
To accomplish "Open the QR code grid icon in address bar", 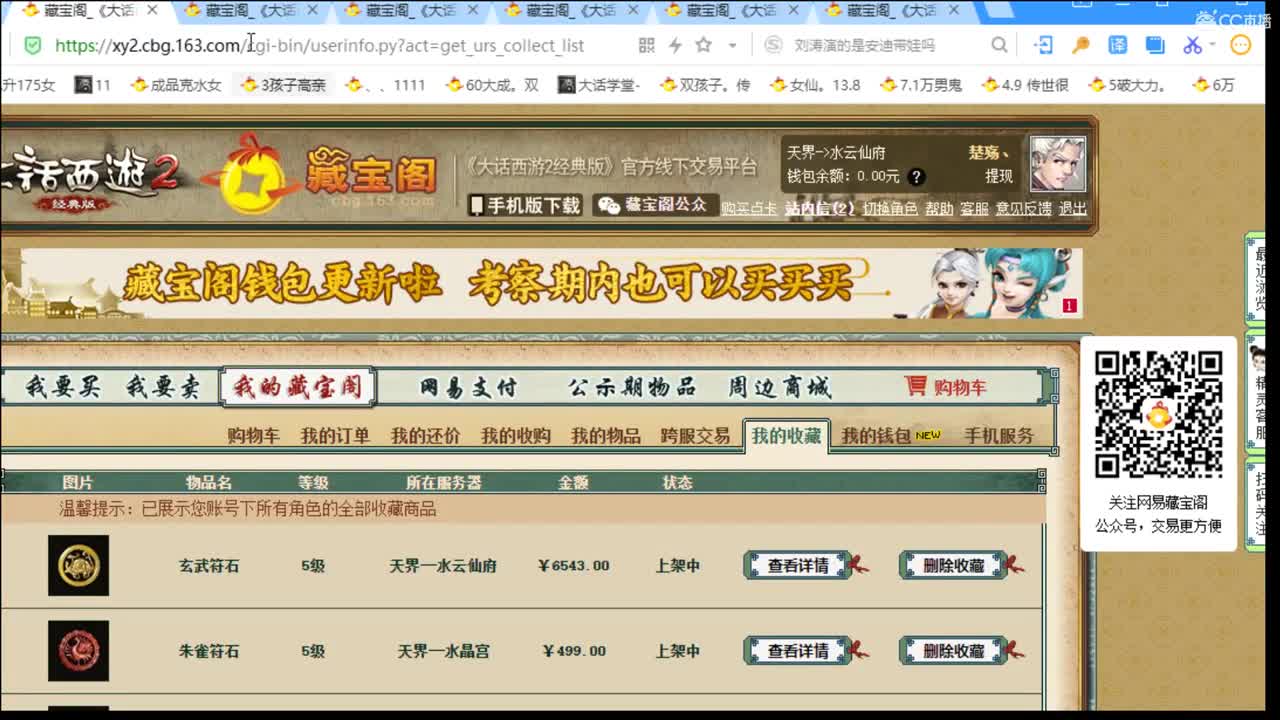I will coord(647,45).
